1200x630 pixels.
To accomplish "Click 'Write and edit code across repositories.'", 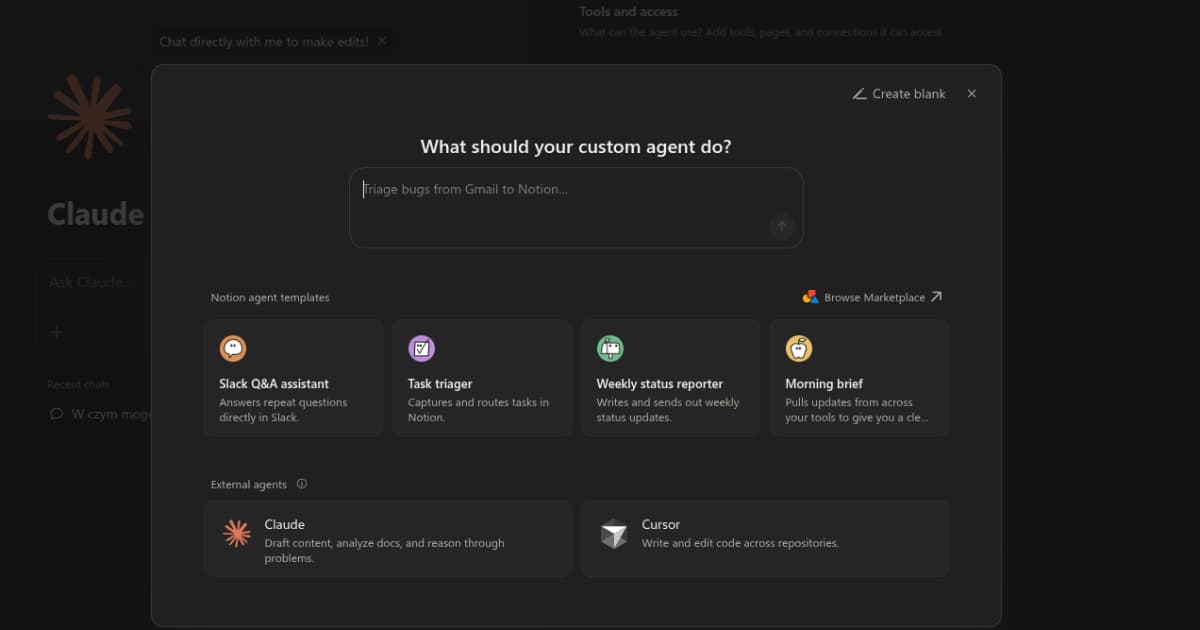I will pos(740,543).
